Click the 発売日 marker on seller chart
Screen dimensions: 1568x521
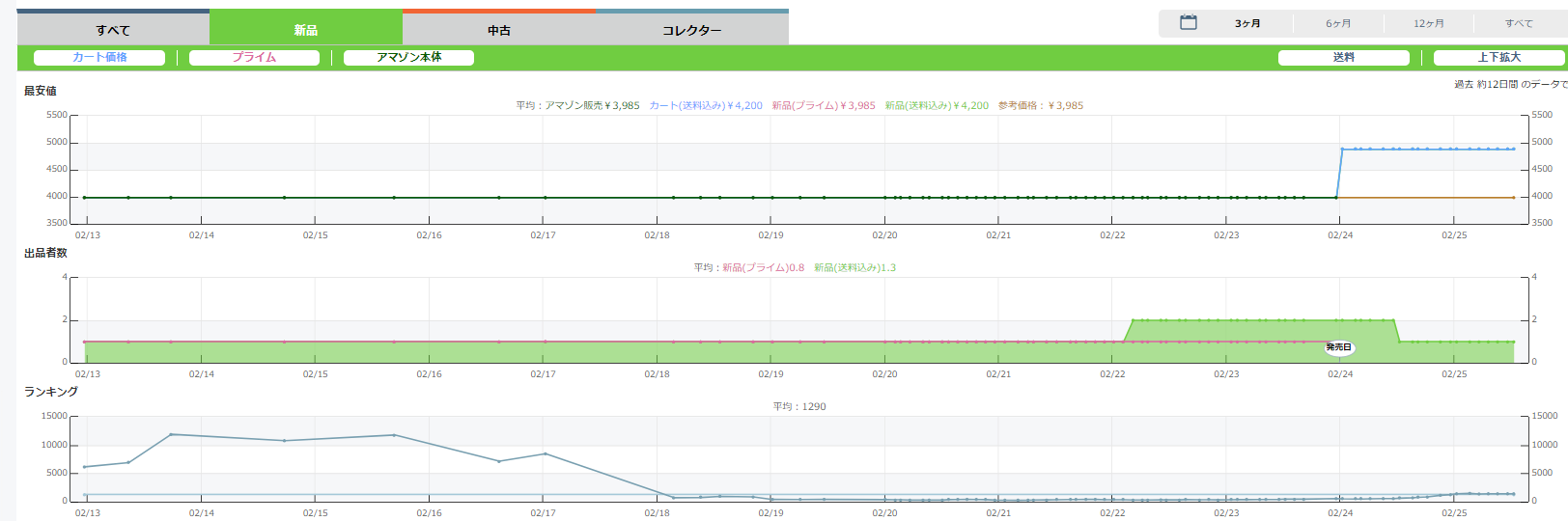coord(1338,347)
